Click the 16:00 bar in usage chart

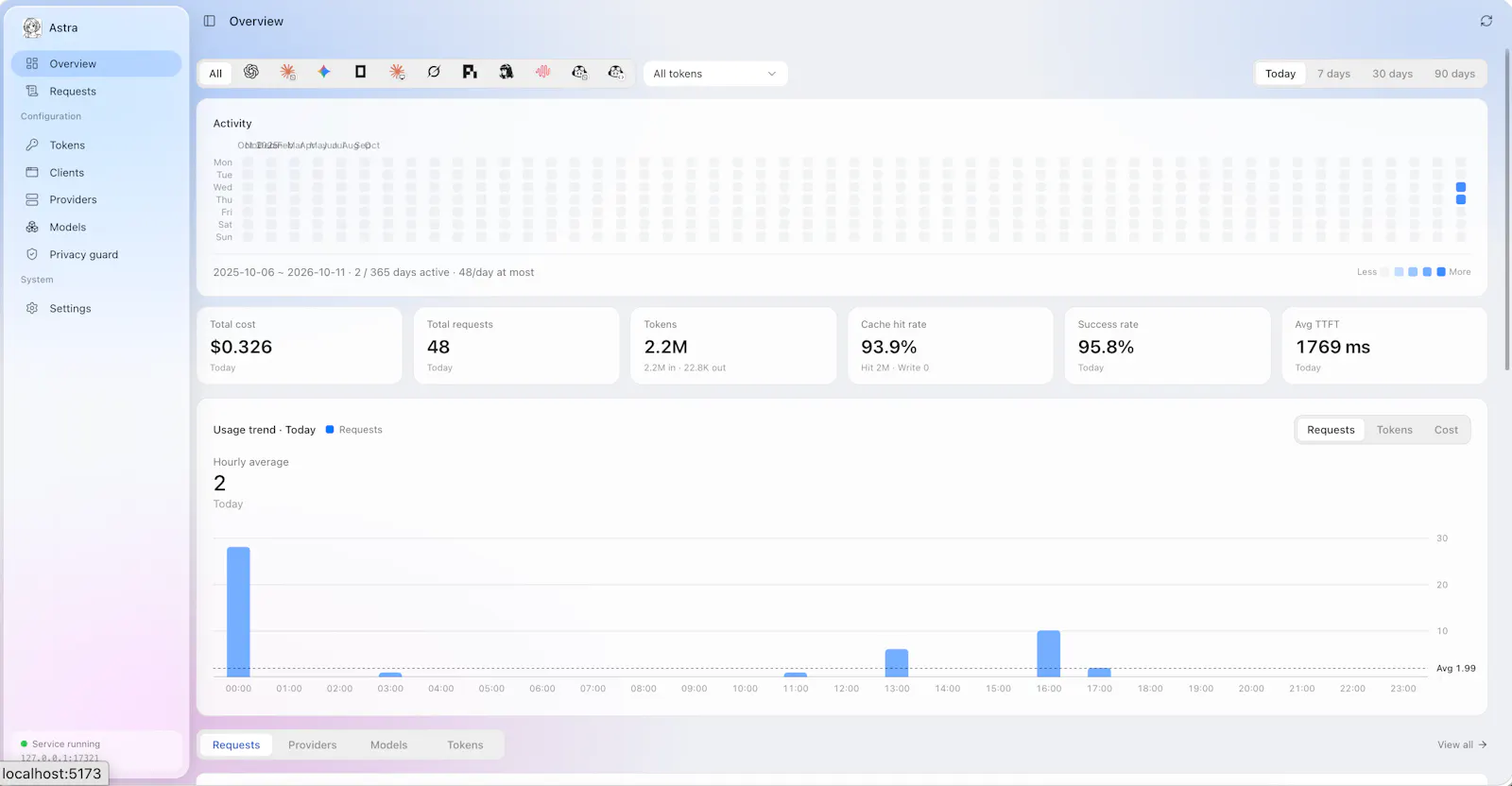(1048, 653)
